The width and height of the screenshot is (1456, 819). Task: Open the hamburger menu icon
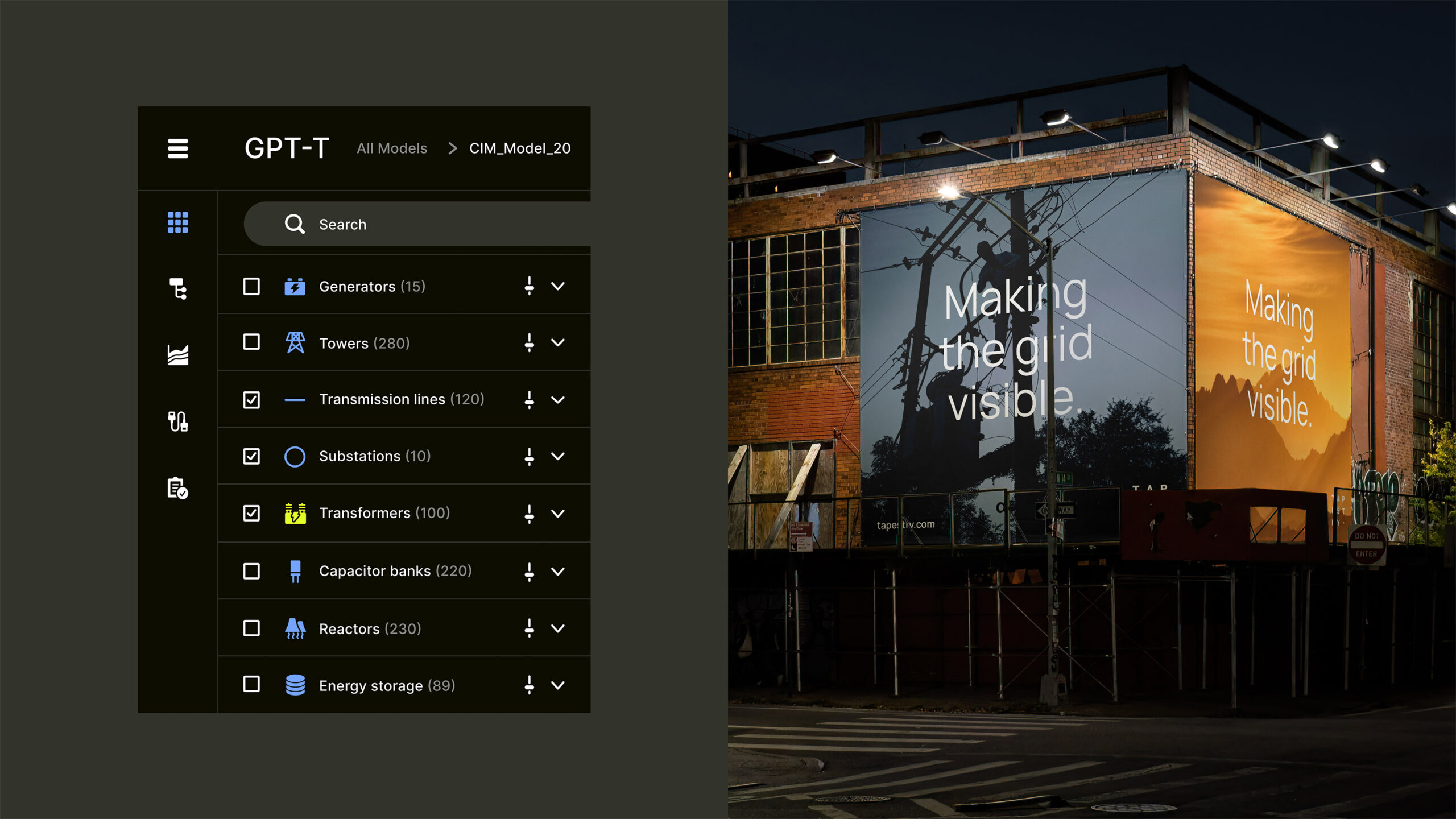tap(177, 148)
